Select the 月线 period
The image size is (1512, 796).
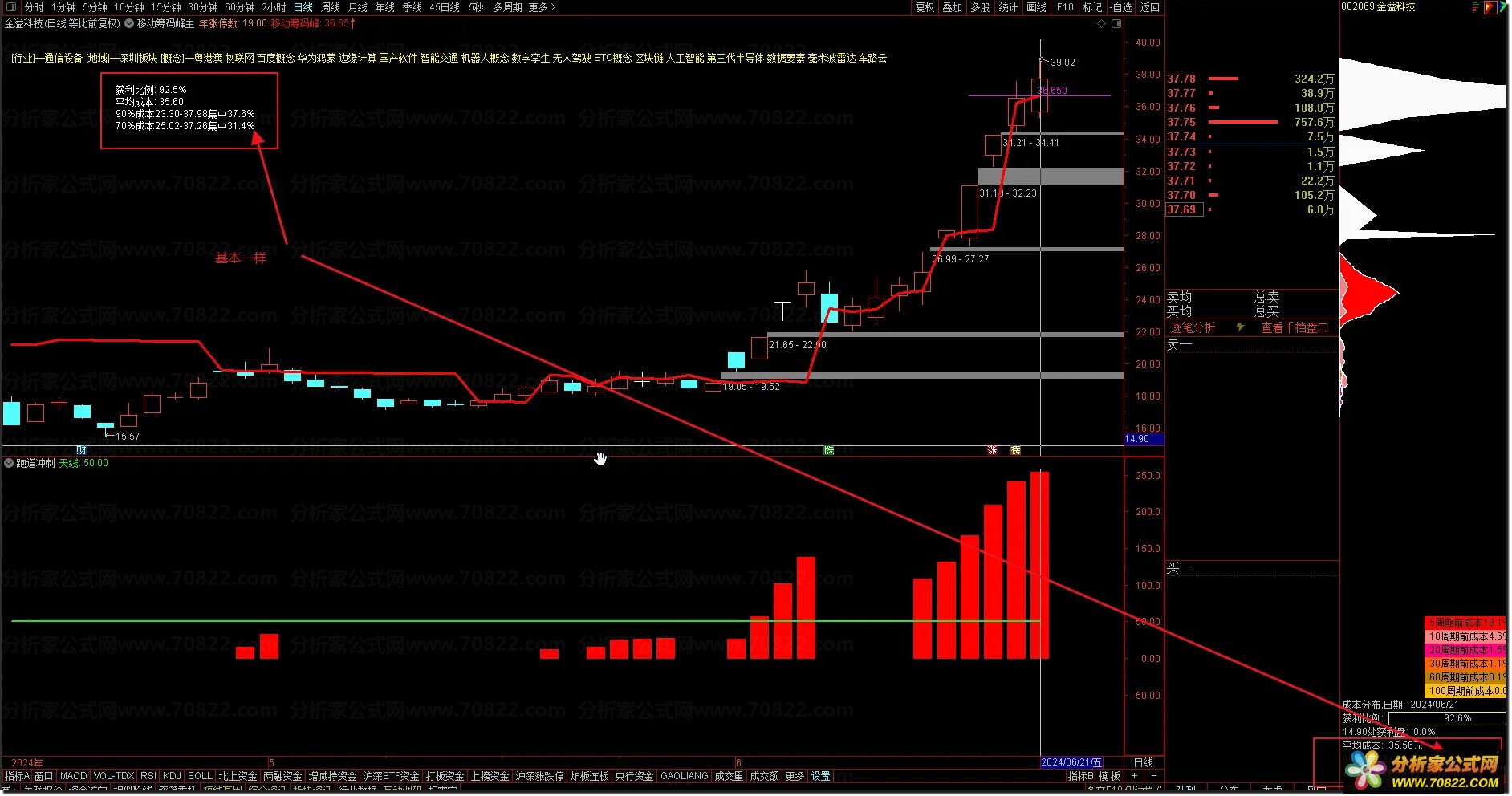(358, 7)
